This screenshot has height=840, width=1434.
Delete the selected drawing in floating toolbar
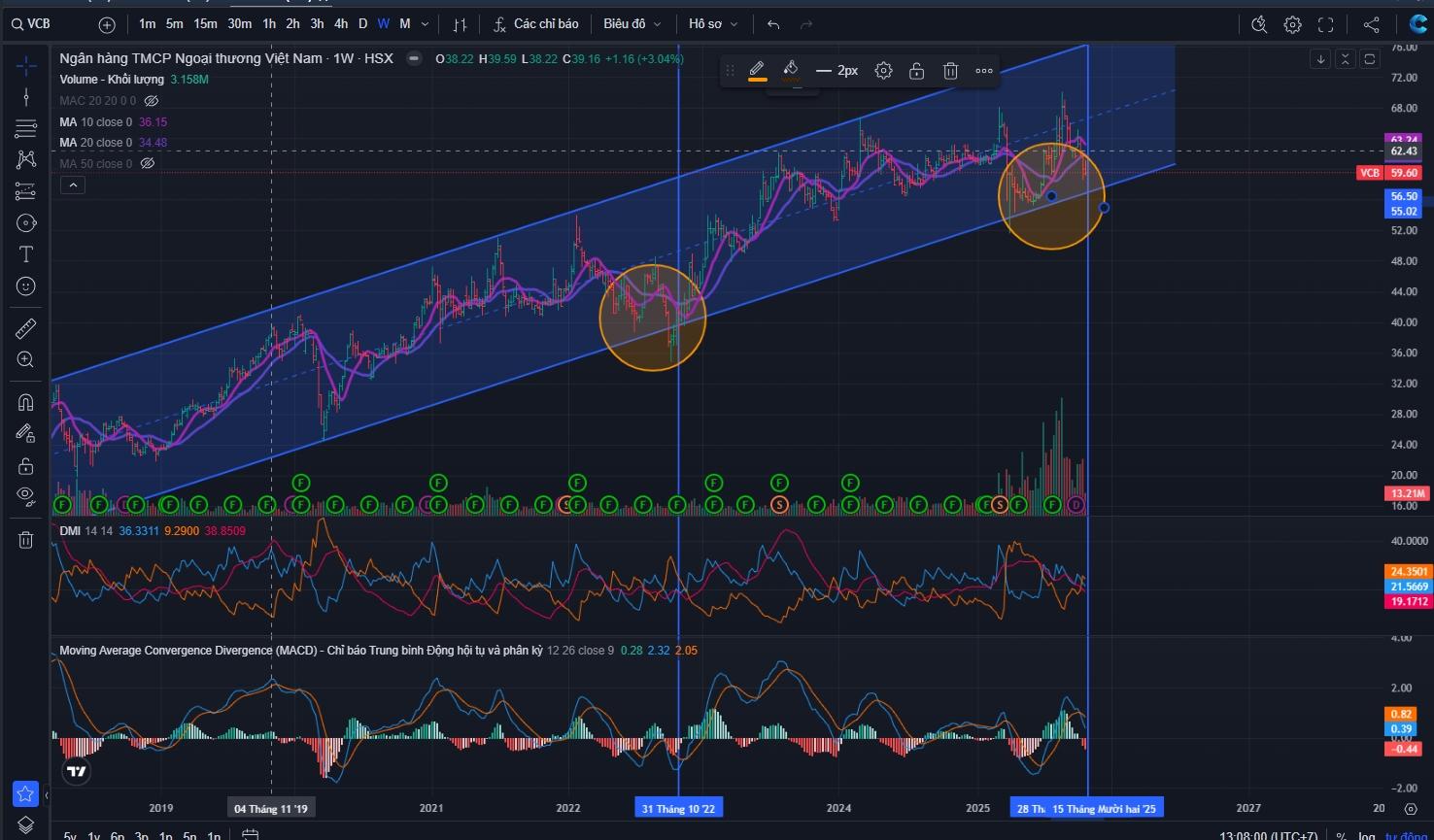[x=950, y=70]
